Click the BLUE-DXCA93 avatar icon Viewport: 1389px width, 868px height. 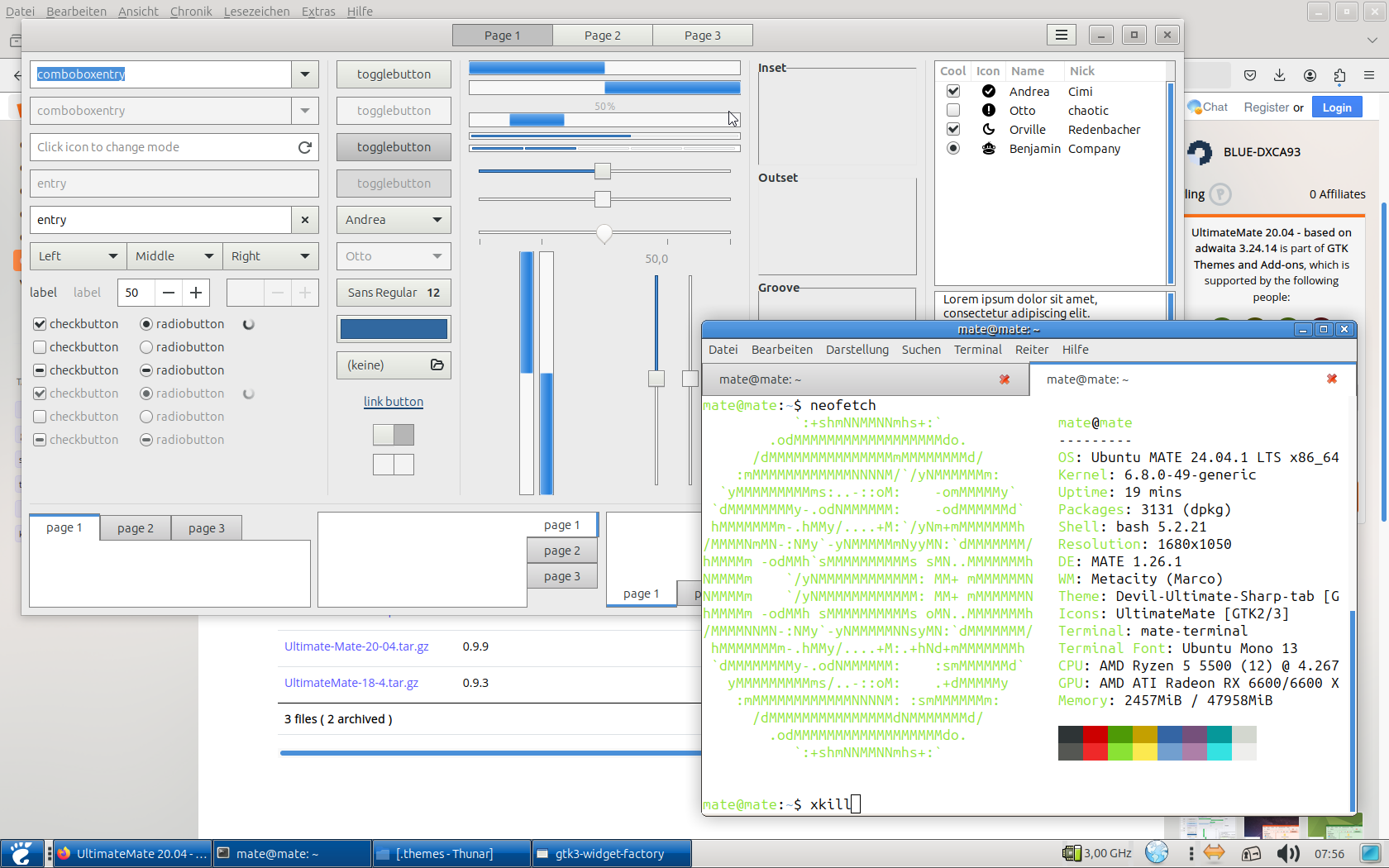tap(1200, 152)
